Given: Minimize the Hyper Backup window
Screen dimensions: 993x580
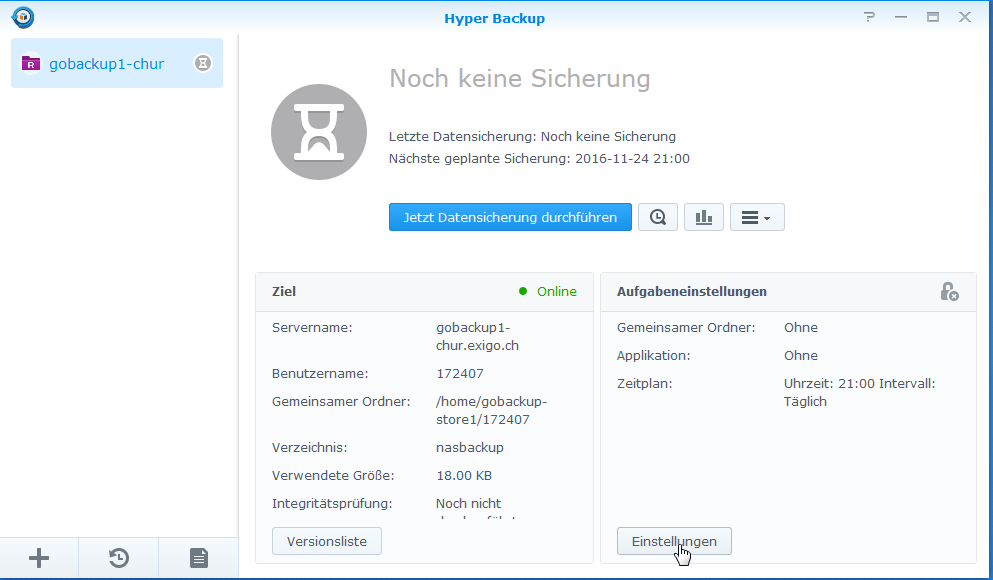Looking at the screenshot, I should point(901,17).
